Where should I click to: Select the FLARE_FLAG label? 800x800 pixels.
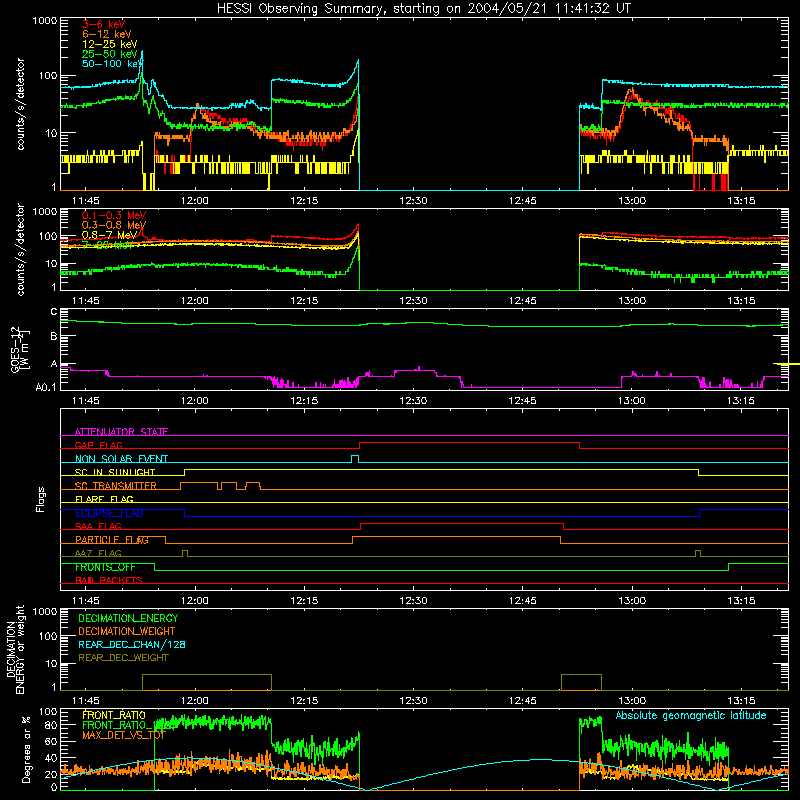(x=104, y=499)
